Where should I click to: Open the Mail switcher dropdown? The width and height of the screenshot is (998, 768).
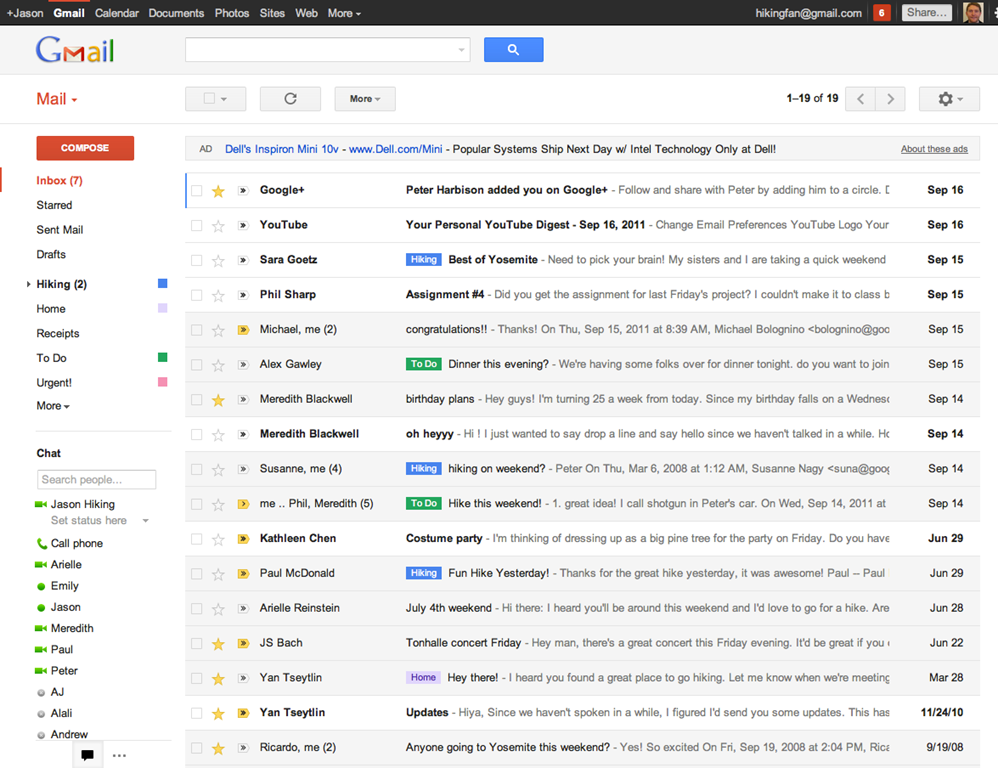(x=57, y=99)
